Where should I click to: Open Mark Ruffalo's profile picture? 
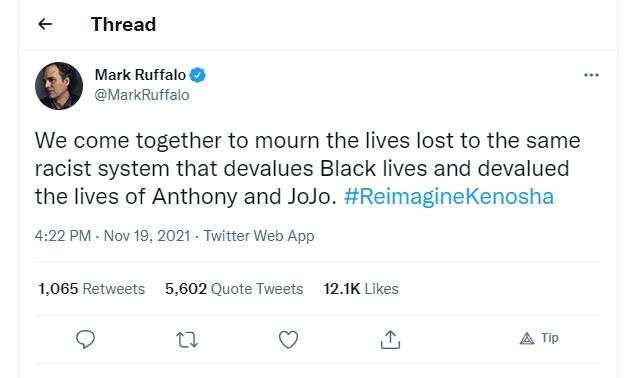59,86
